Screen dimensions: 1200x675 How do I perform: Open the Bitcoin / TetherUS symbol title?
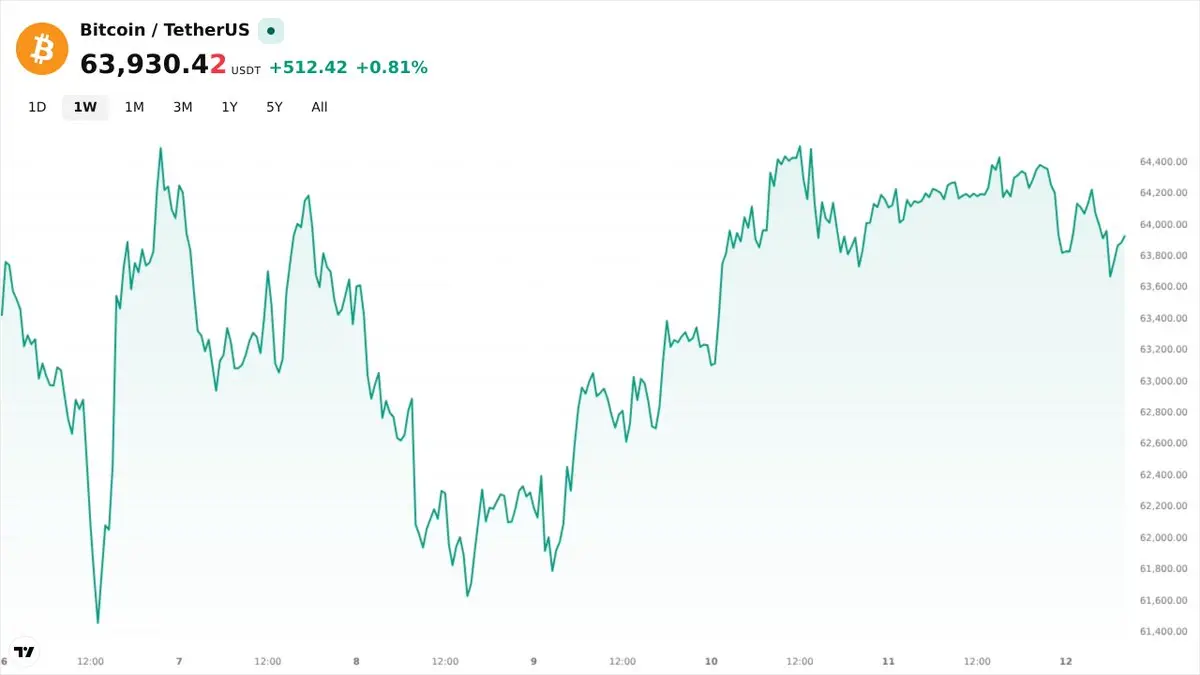tap(165, 30)
